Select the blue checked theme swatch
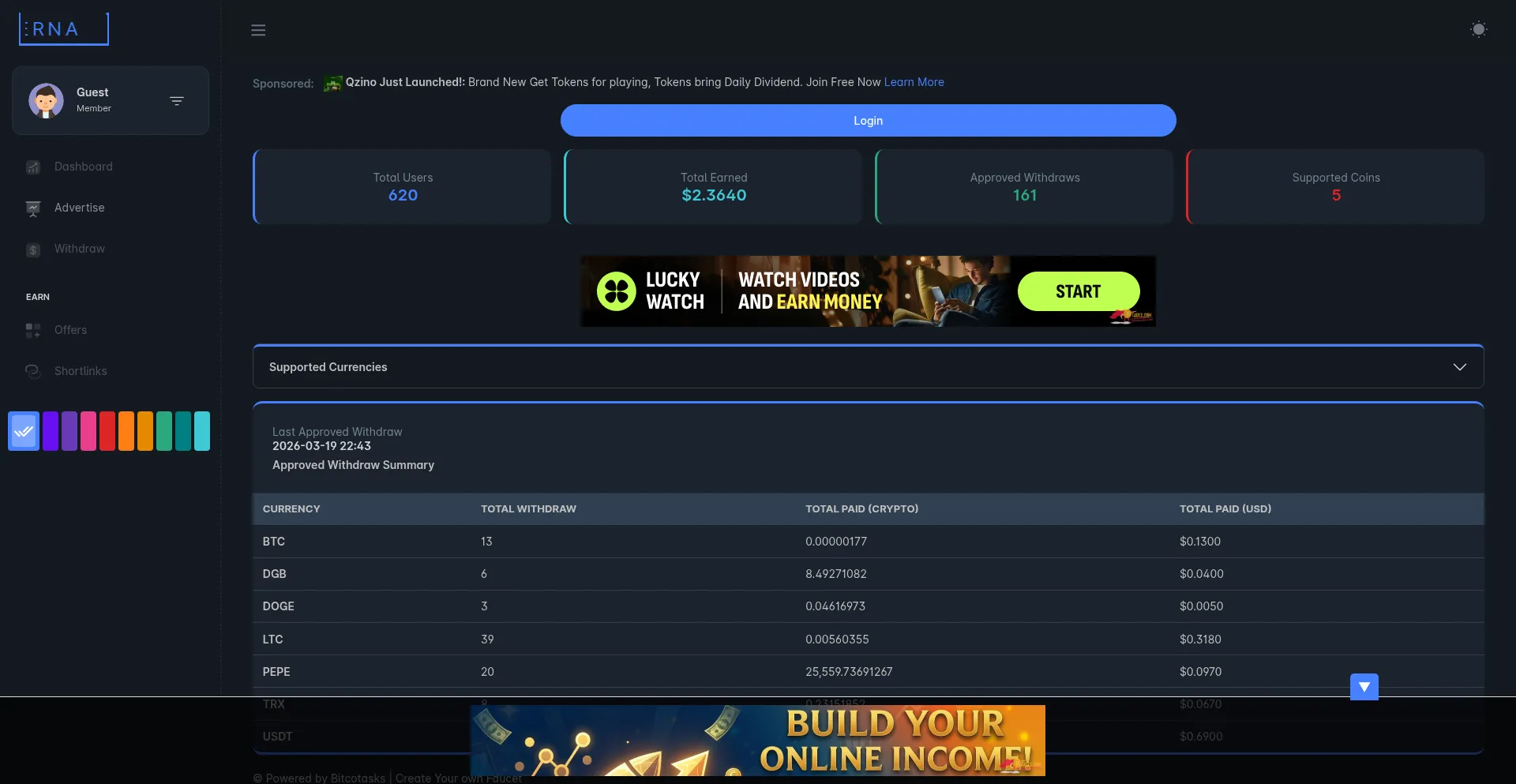The image size is (1516, 784). 24,431
